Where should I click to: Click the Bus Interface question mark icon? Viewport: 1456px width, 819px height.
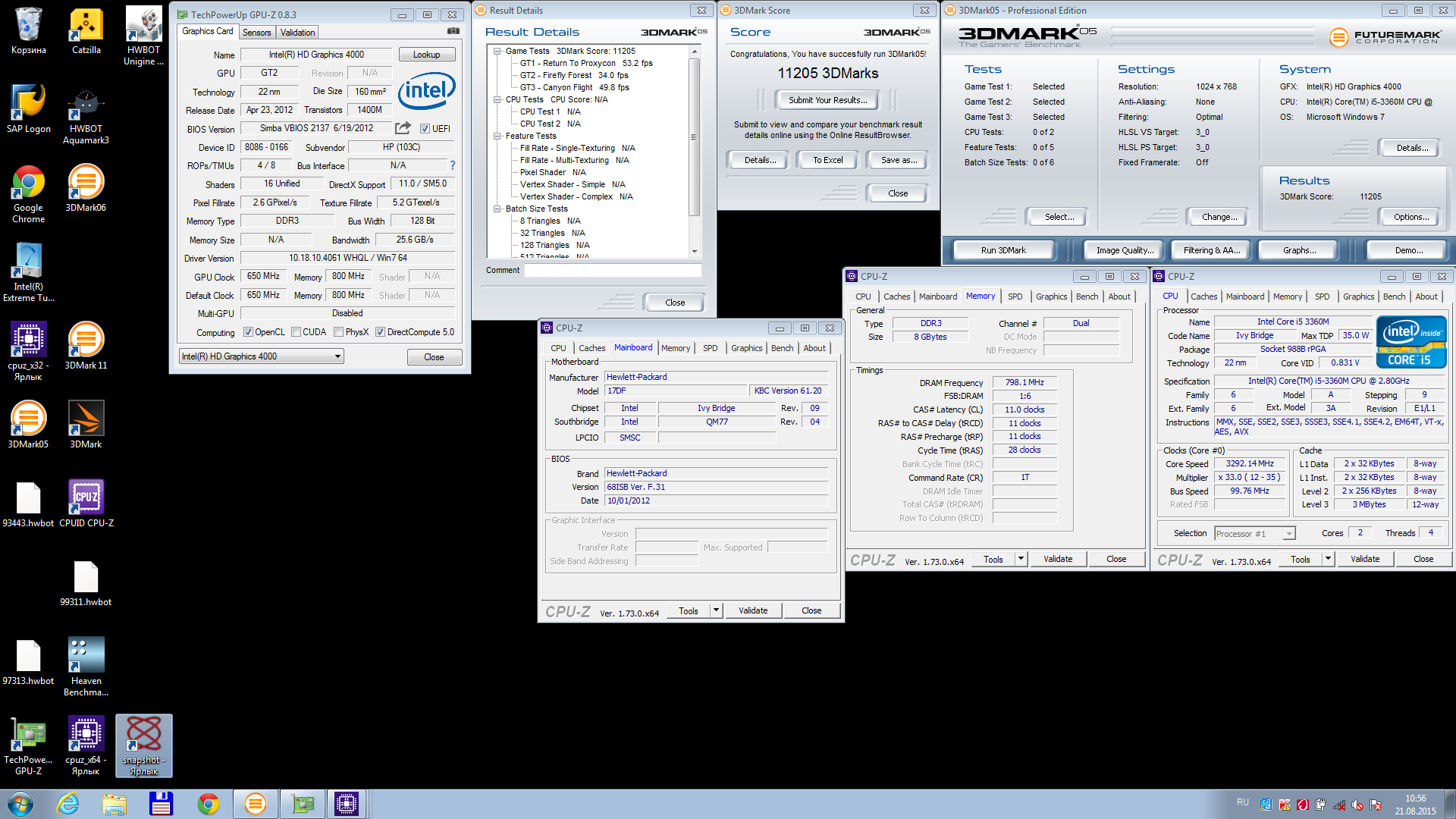pos(453,165)
